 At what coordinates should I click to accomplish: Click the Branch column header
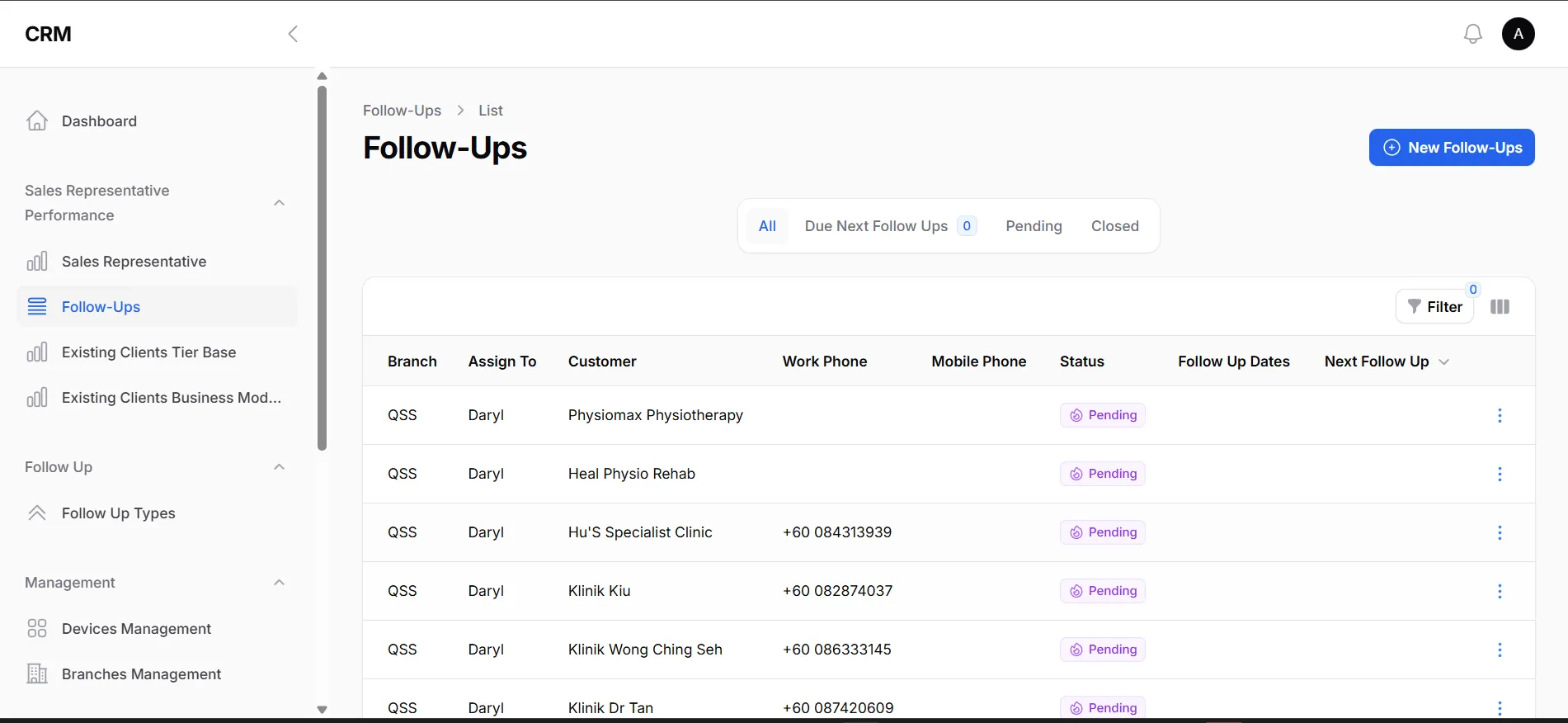click(x=412, y=361)
